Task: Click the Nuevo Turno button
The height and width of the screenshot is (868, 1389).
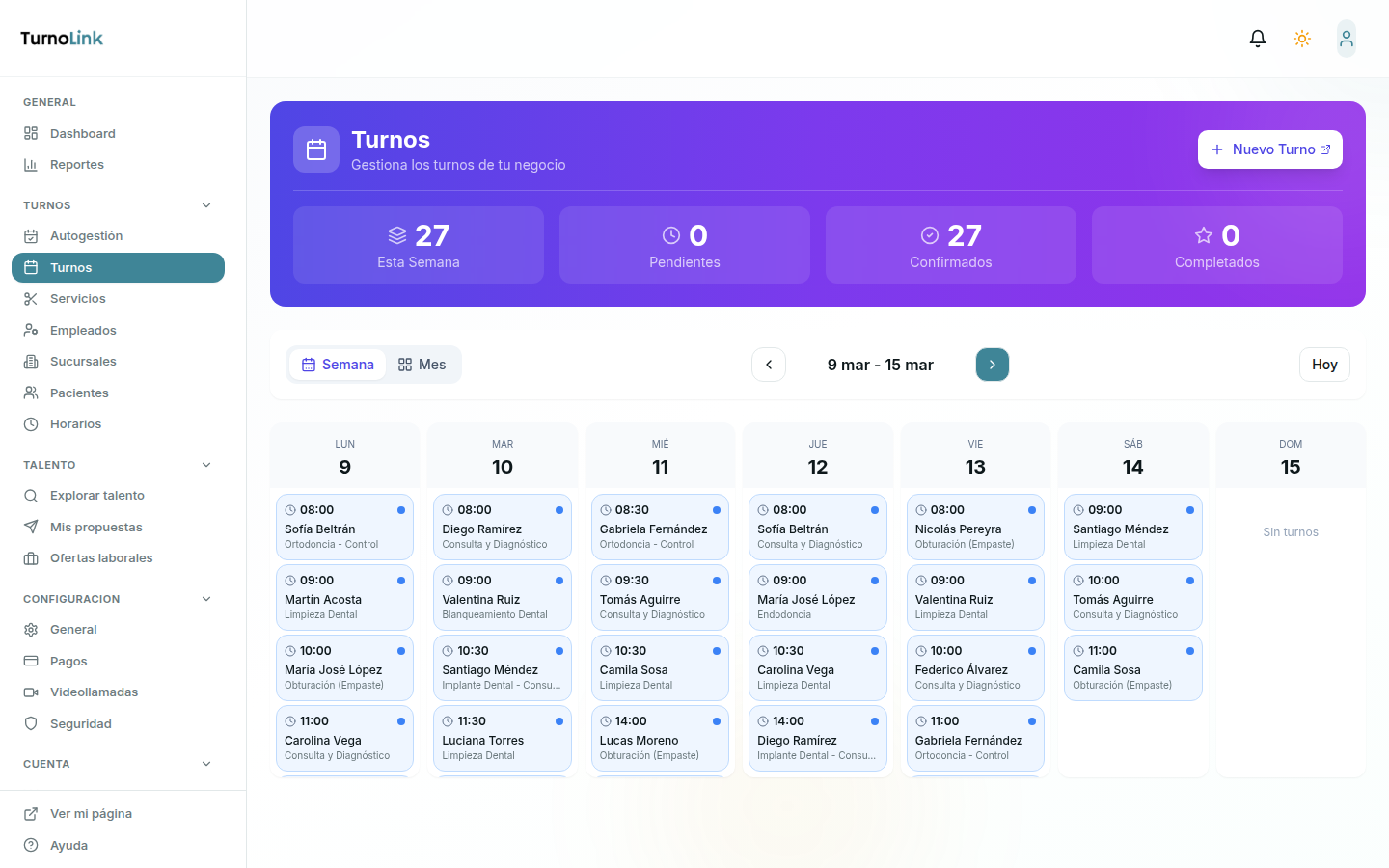Action: [x=1269, y=149]
